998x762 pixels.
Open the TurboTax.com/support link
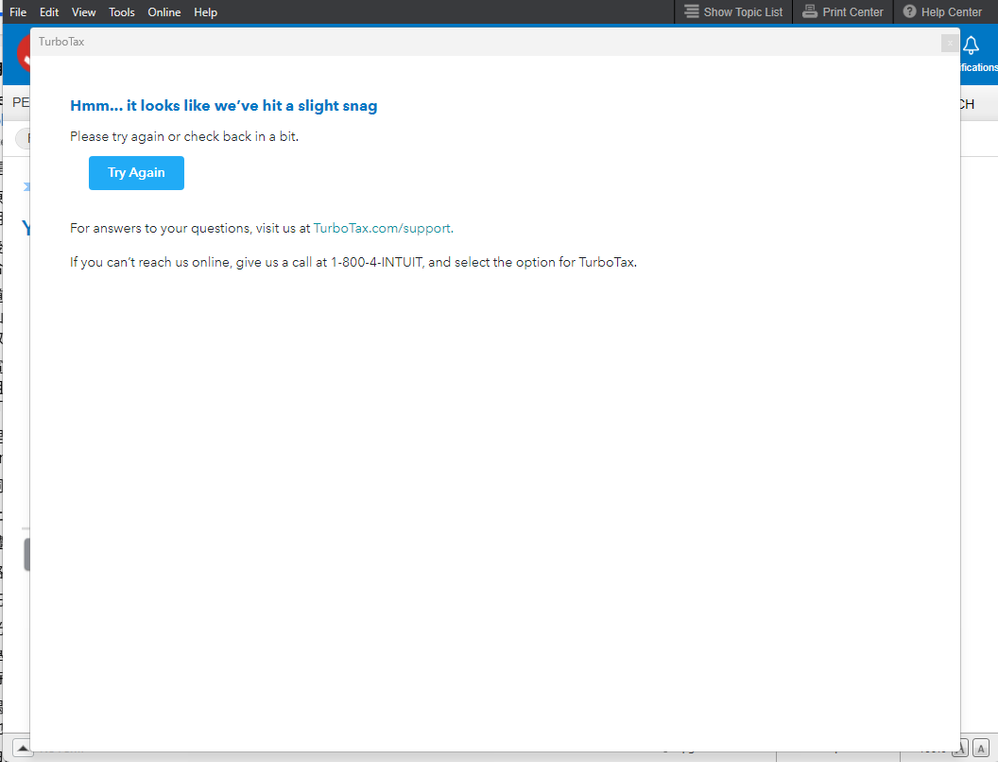(382, 227)
